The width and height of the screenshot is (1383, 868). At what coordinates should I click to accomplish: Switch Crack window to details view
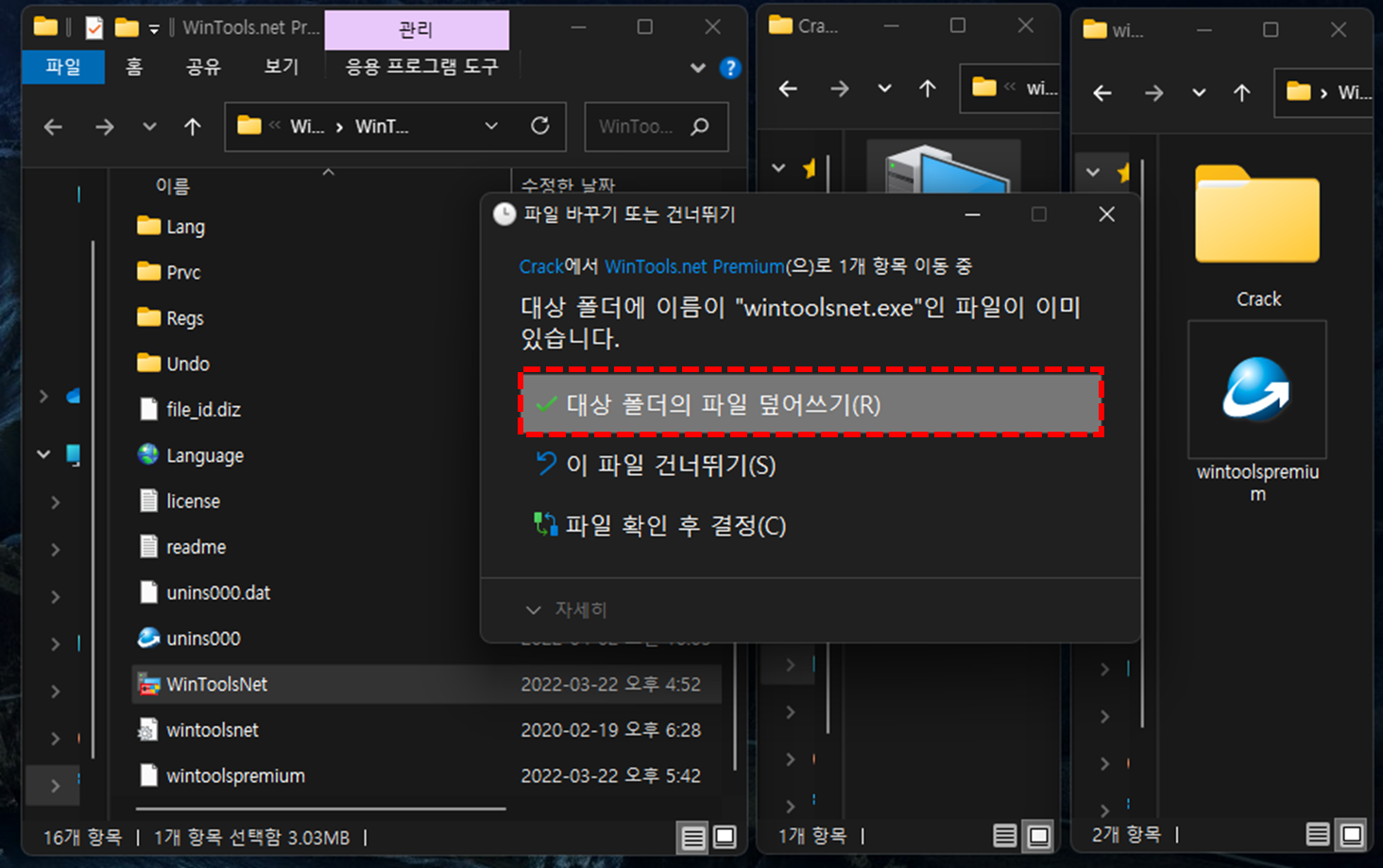pyautogui.click(x=1005, y=836)
